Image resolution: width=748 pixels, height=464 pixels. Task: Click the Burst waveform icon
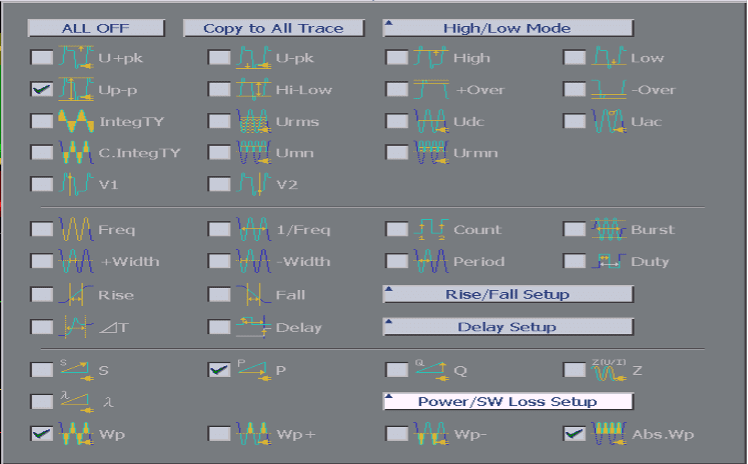click(x=609, y=230)
